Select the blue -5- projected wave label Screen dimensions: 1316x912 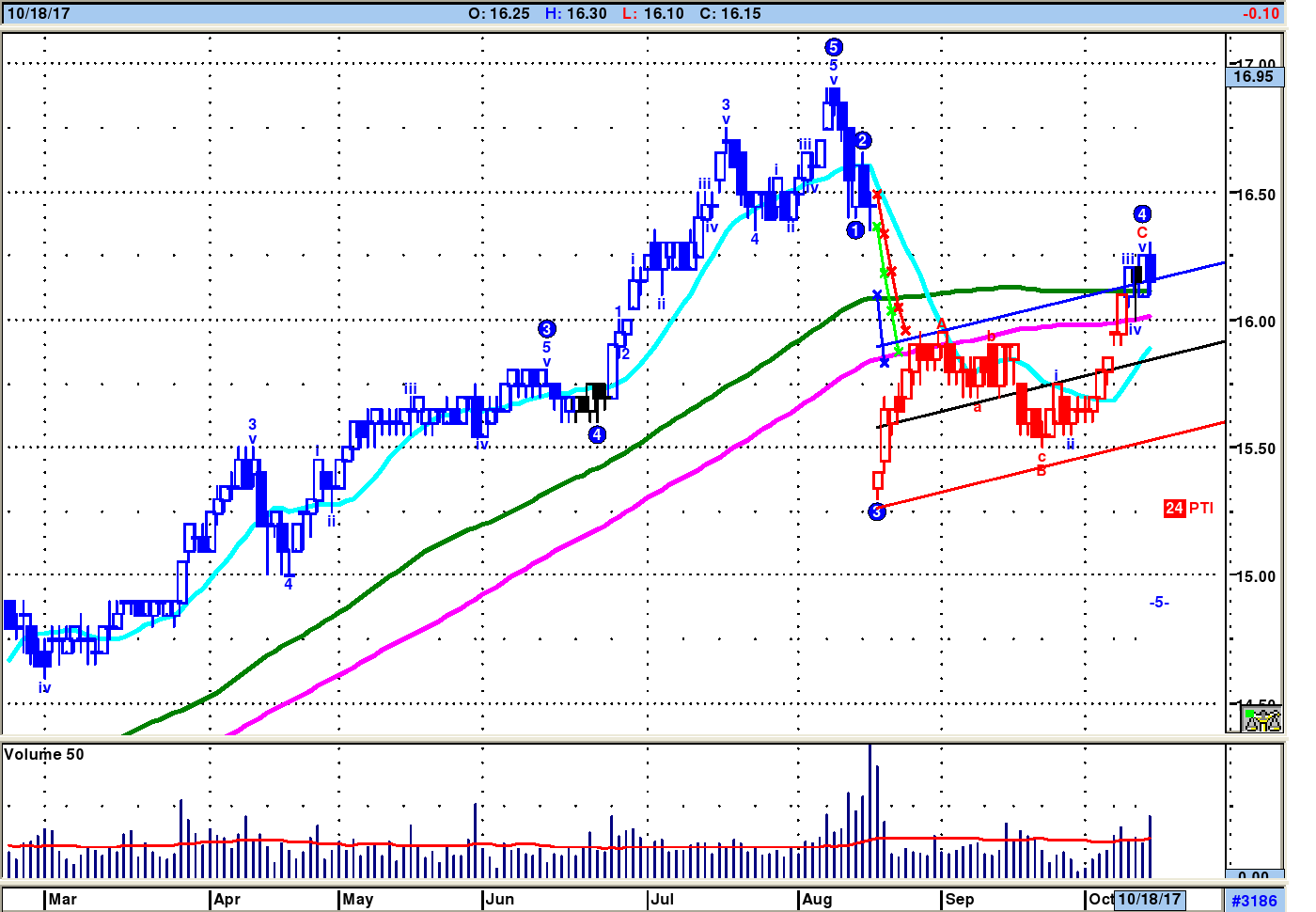tap(1159, 603)
